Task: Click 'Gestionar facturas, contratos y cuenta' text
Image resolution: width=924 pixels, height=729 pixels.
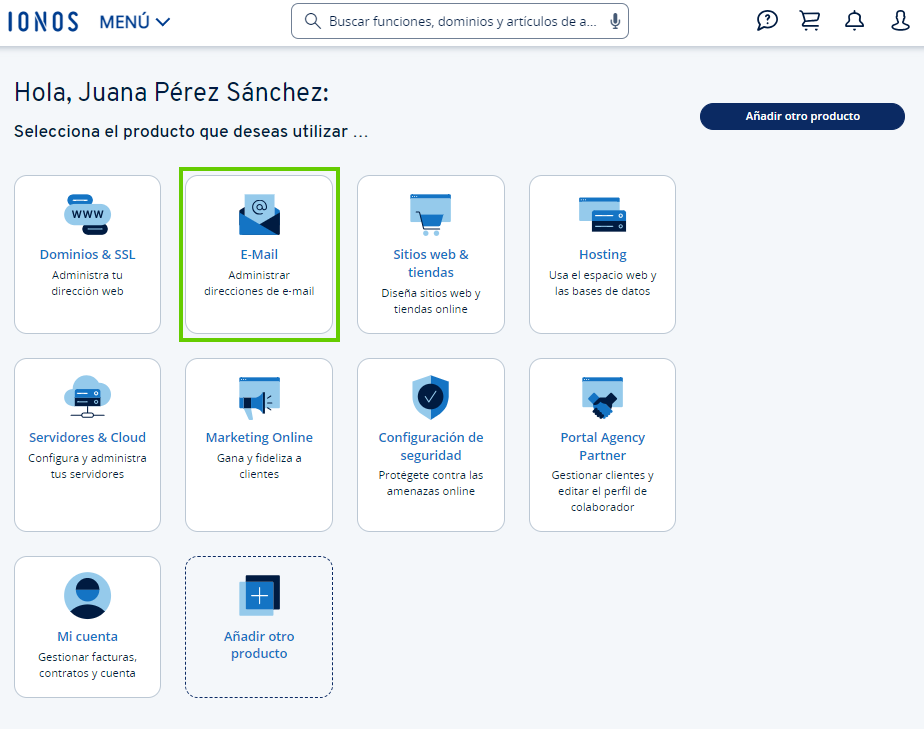Action: 87,665
